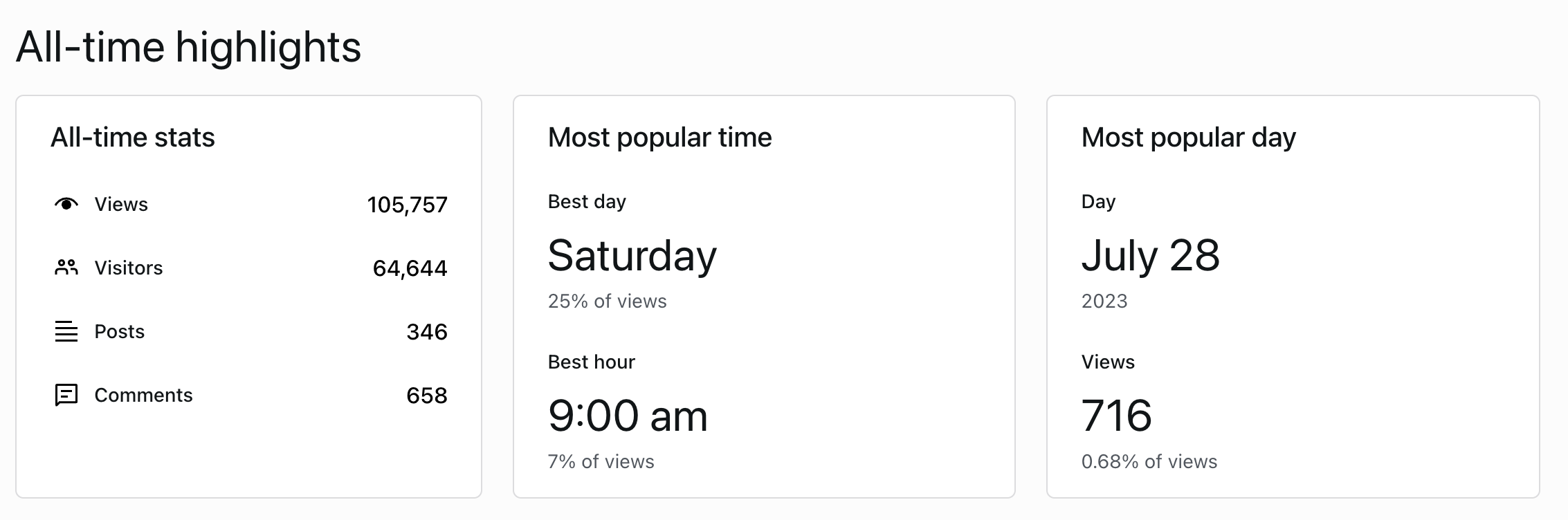Screen dimensions: 1568x520
Task: Click the Most popular time heading
Action: click(659, 138)
